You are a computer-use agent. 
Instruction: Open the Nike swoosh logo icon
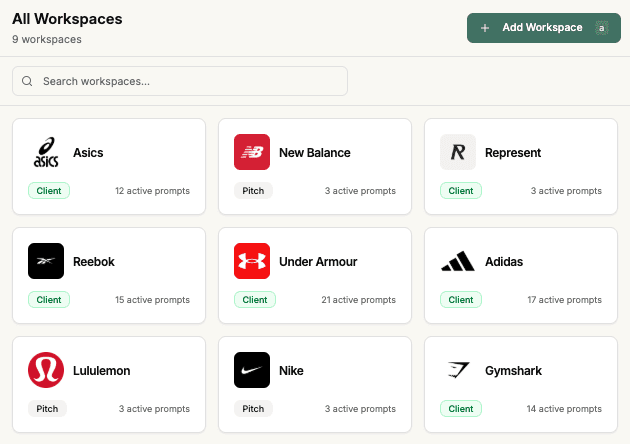tap(252, 370)
